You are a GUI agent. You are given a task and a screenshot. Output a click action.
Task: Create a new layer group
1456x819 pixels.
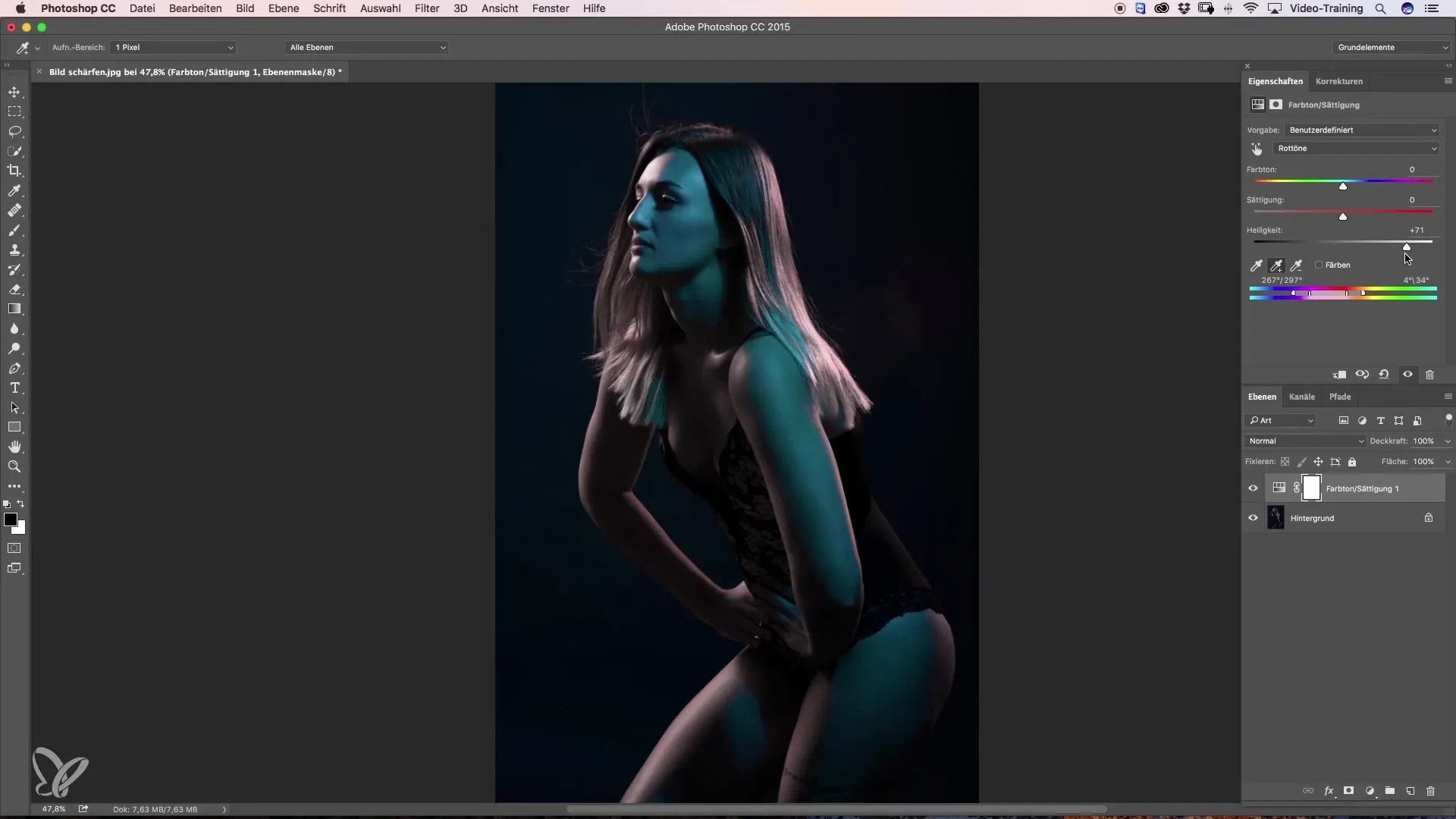(1390, 791)
